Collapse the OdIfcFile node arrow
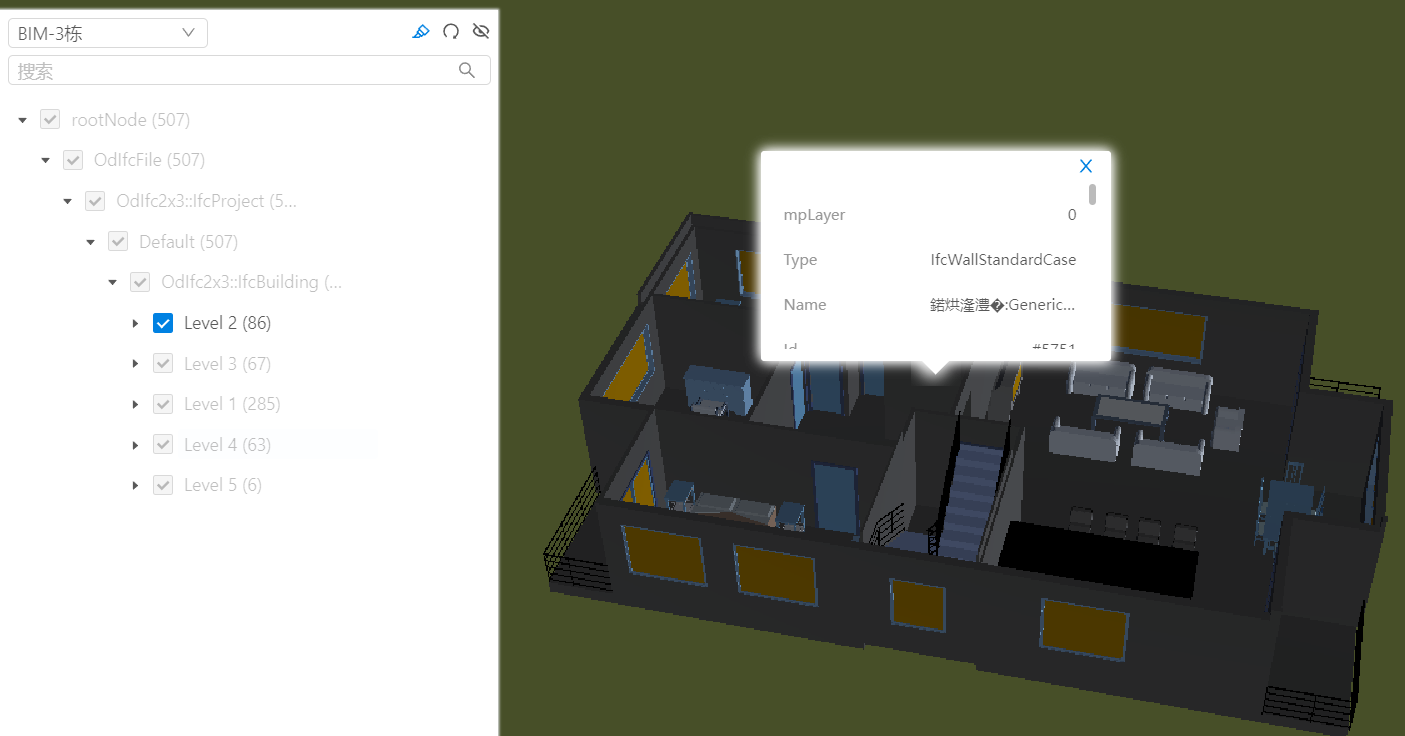The image size is (1405, 736). 45,160
